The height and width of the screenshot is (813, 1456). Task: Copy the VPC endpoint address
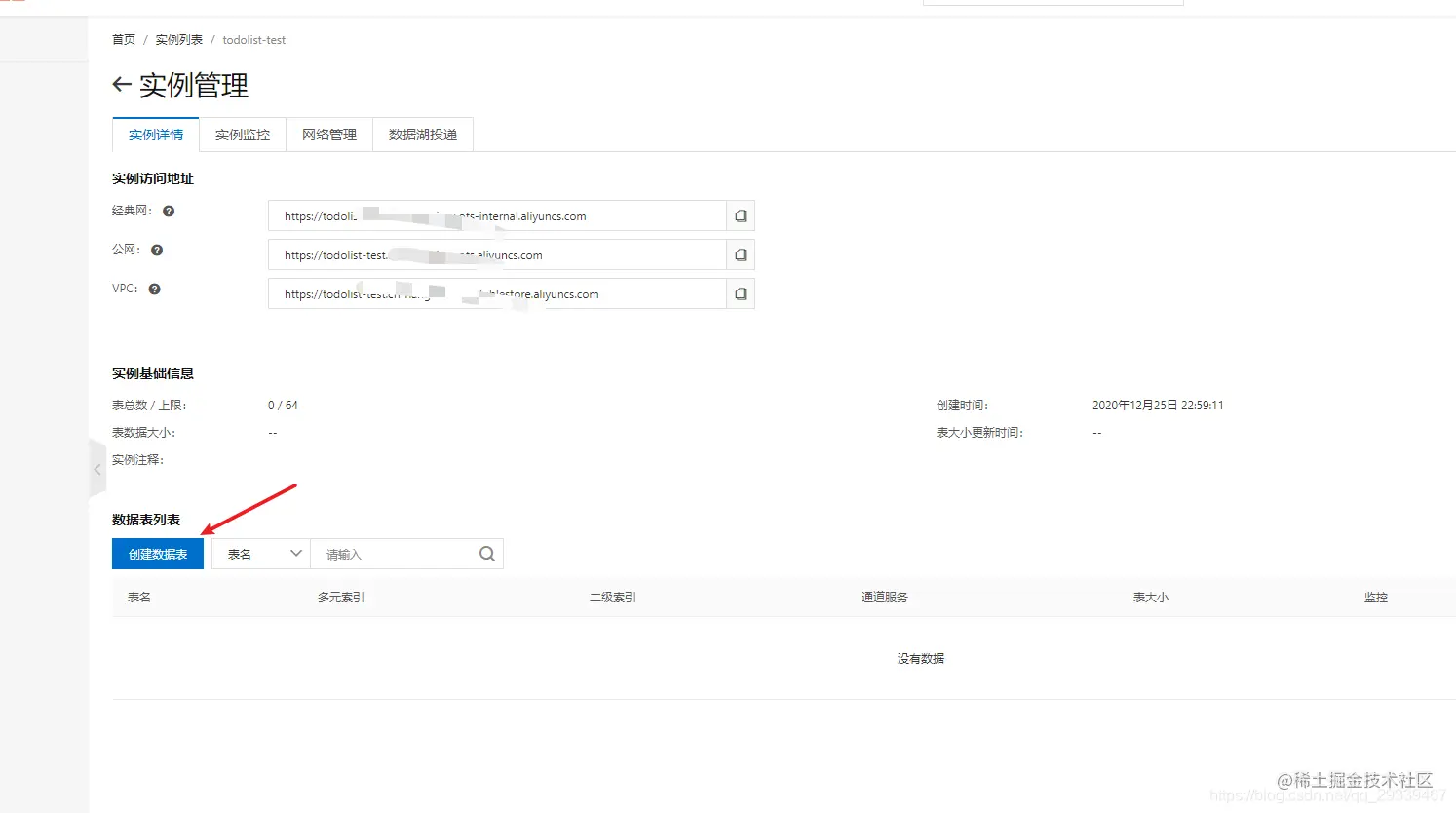pyautogui.click(x=741, y=293)
